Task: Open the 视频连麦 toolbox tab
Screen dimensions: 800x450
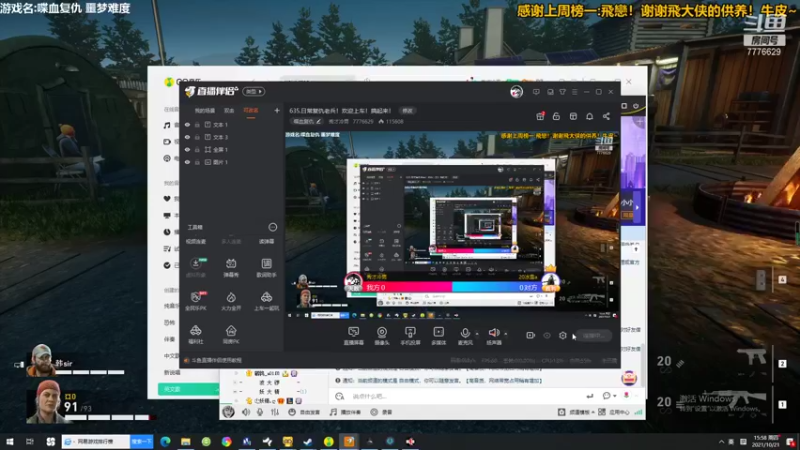Action: point(196,241)
